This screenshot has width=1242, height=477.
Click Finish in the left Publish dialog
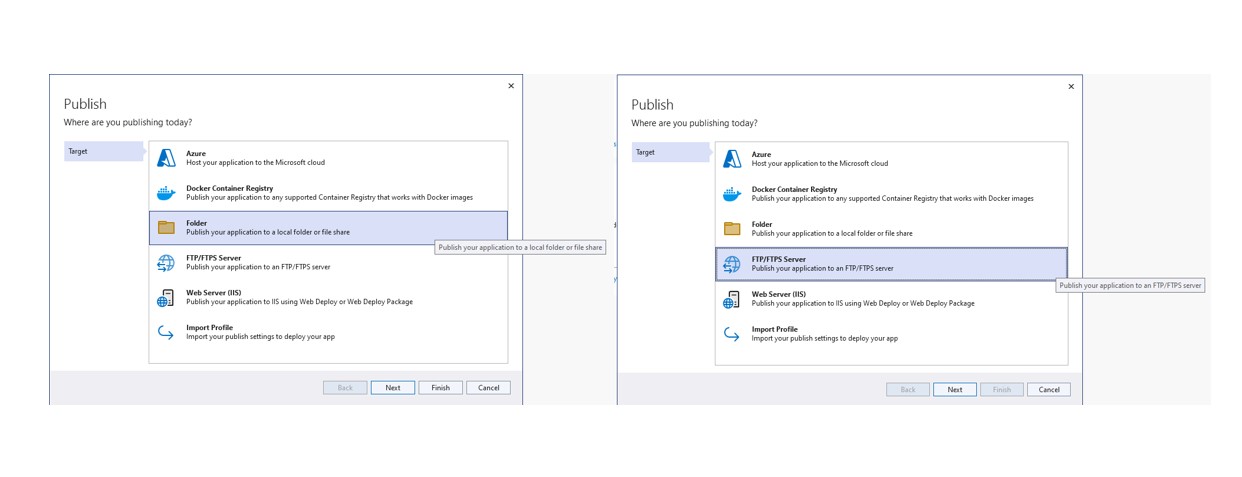point(441,388)
